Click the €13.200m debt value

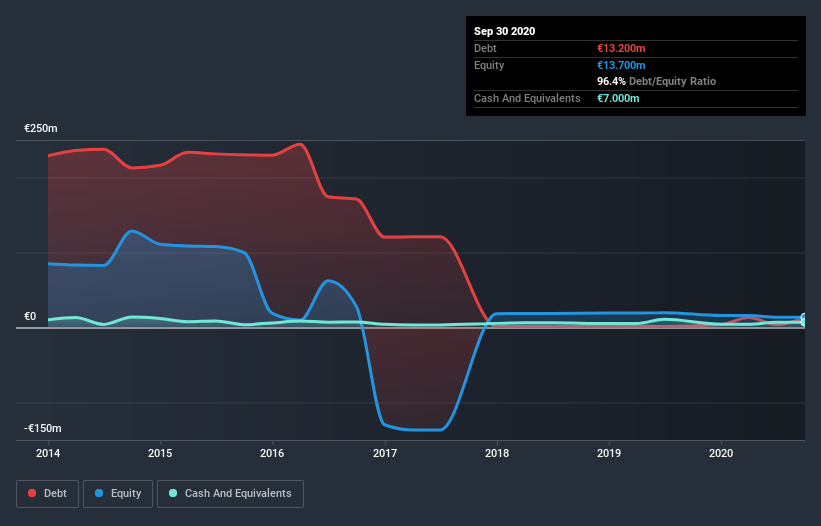pyautogui.click(x=621, y=48)
